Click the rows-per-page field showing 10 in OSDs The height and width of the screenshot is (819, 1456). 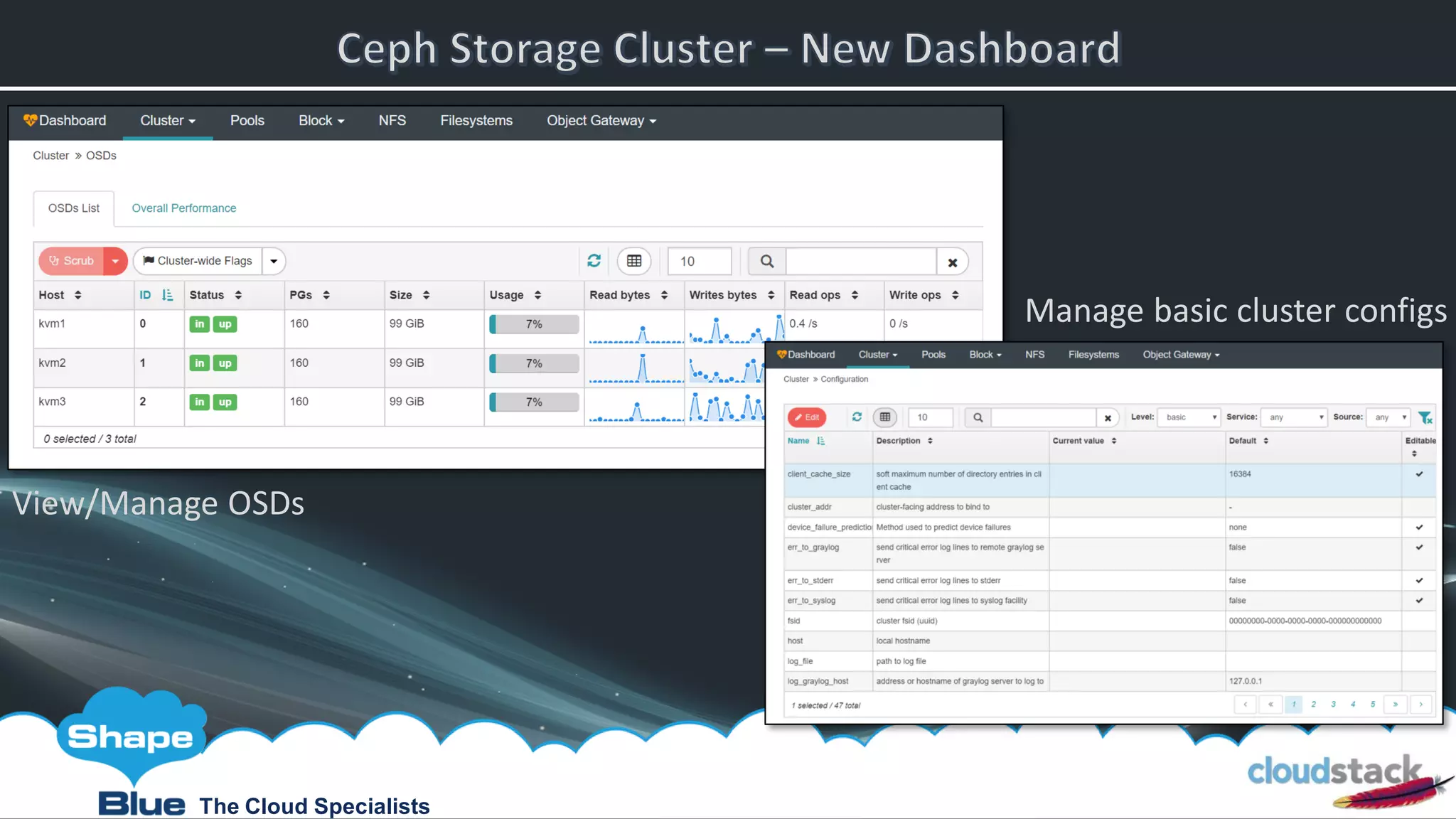click(700, 261)
